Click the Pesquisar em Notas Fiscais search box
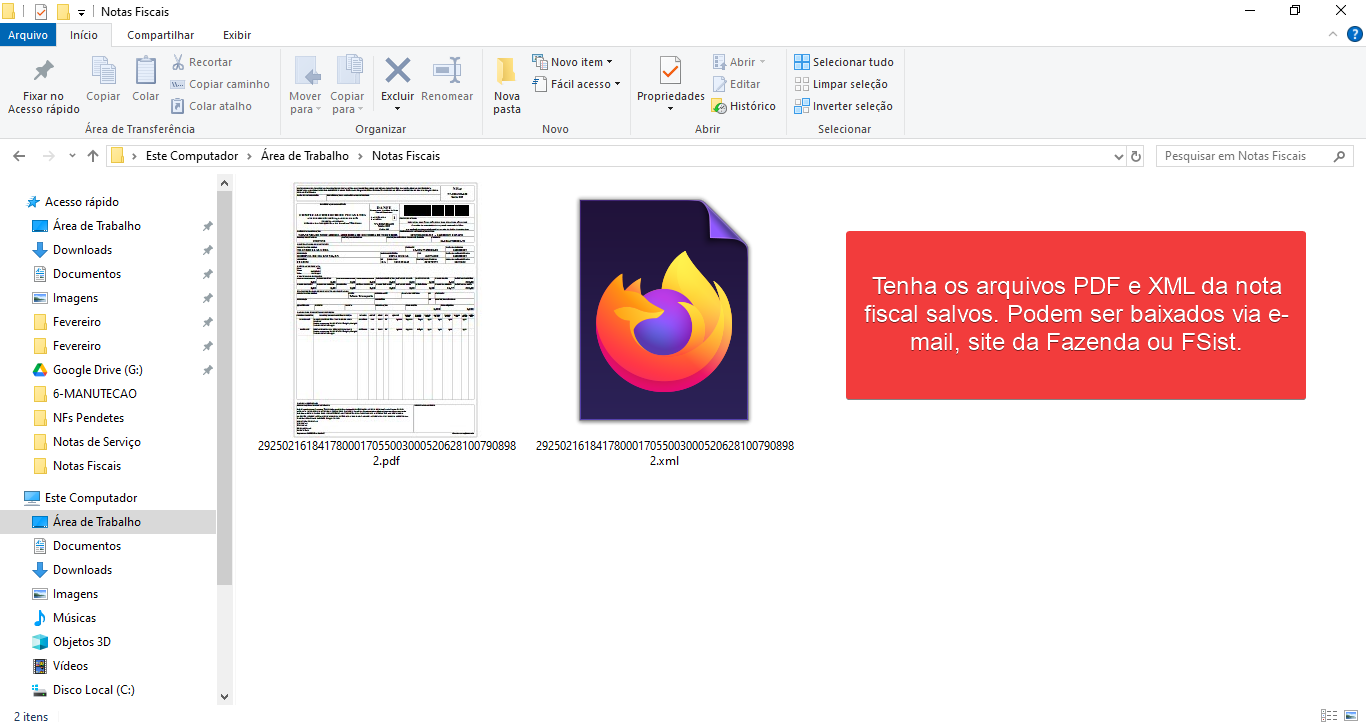 pos(1243,156)
